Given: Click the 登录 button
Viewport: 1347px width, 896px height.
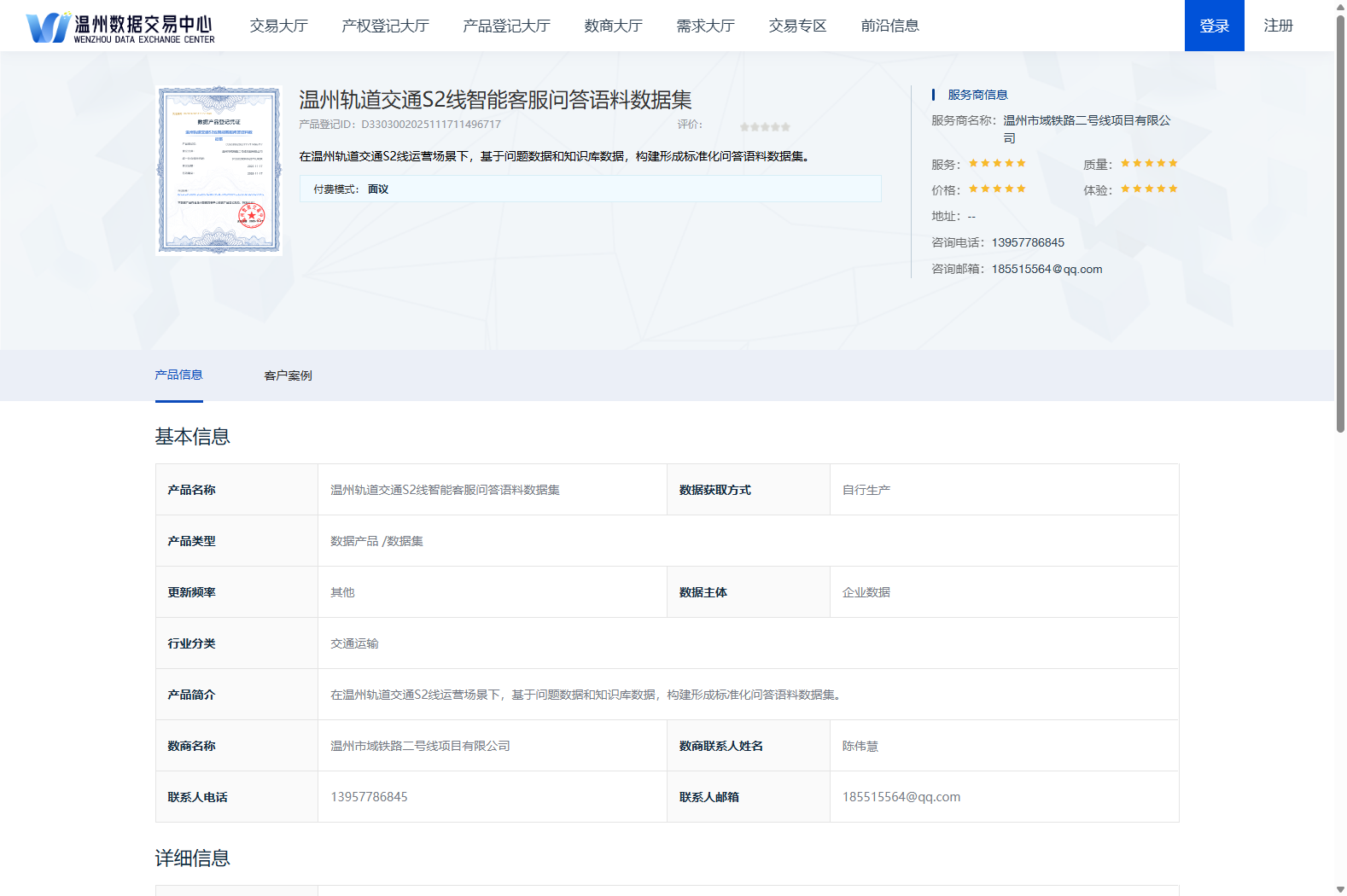Looking at the screenshot, I should tap(1214, 26).
